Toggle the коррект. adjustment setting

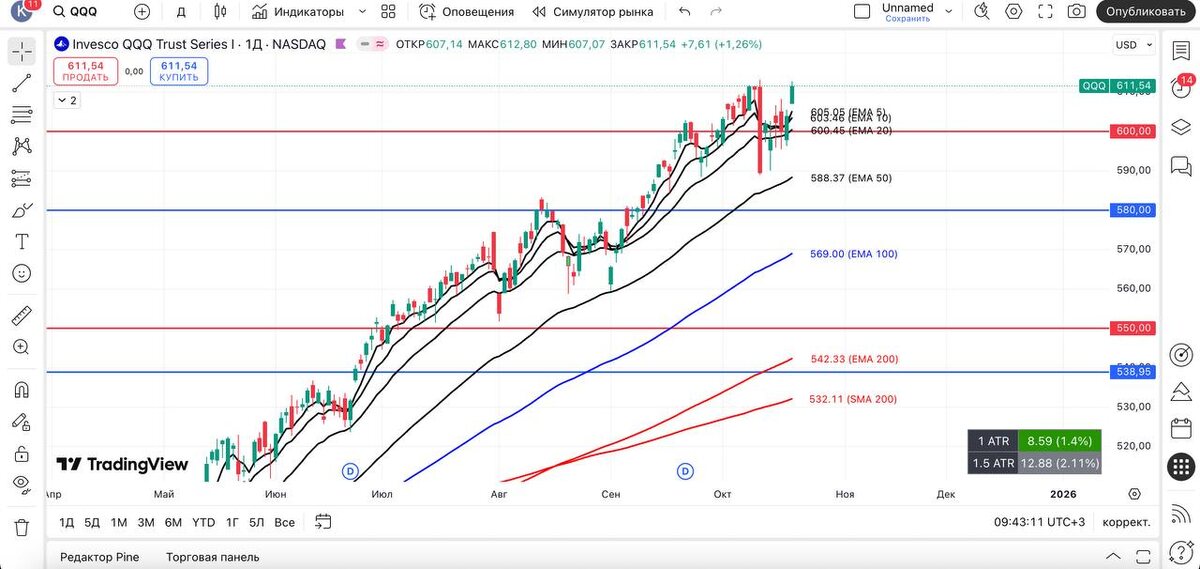[1126, 522]
